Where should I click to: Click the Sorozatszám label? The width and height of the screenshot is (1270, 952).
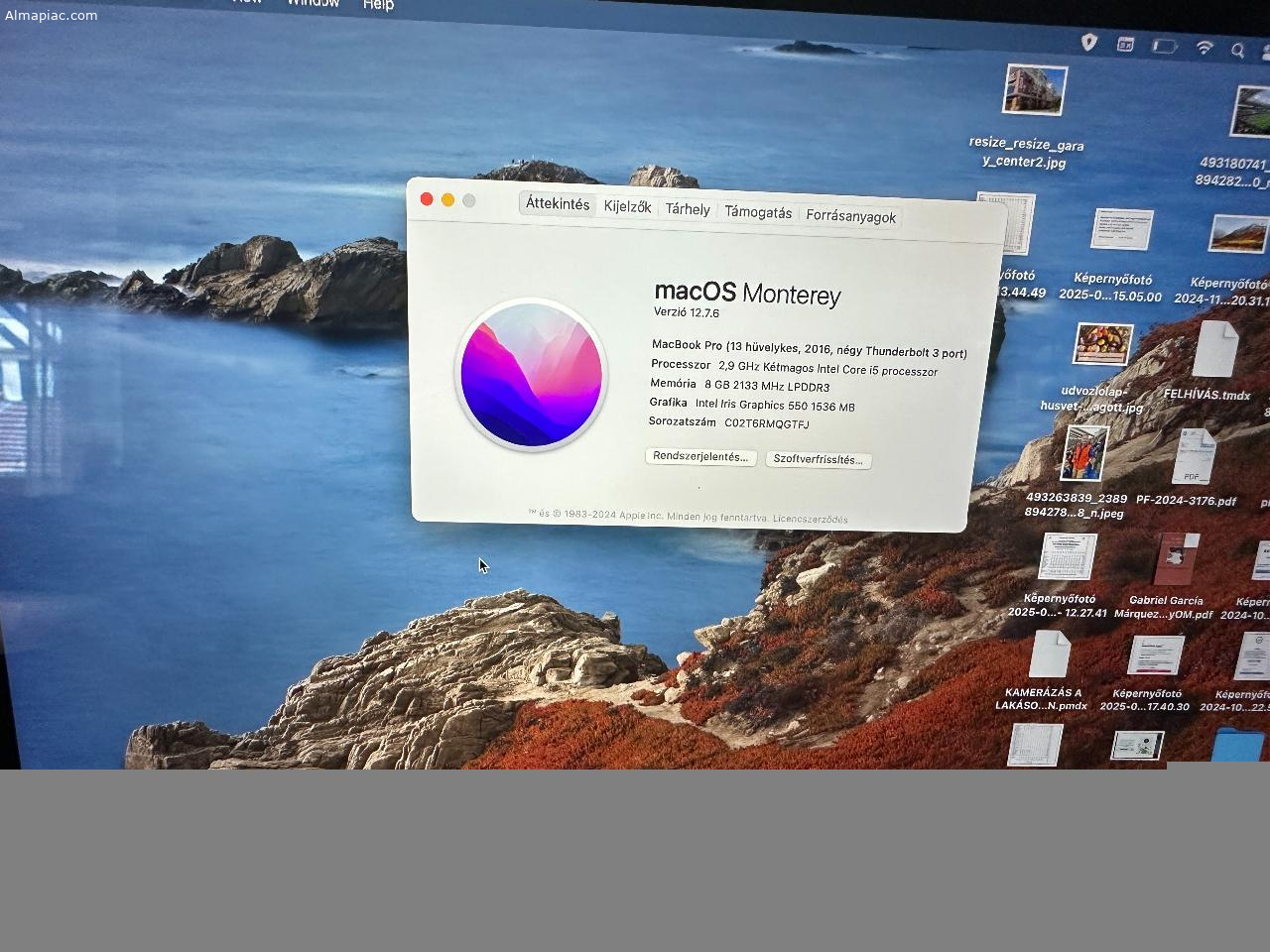point(683,421)
